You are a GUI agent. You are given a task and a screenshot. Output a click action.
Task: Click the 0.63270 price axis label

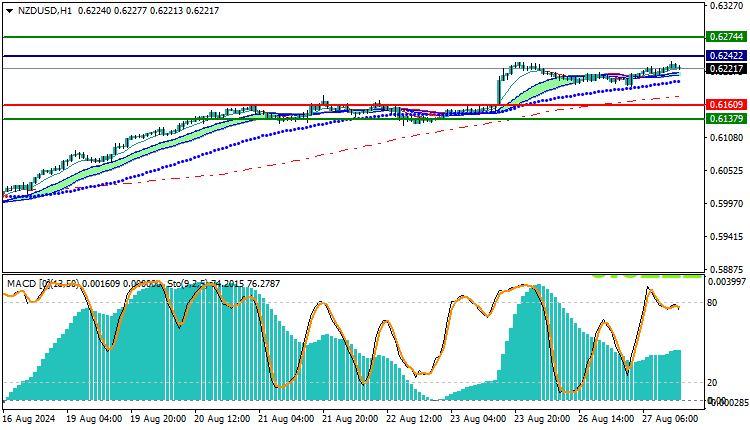coord(726,6)
